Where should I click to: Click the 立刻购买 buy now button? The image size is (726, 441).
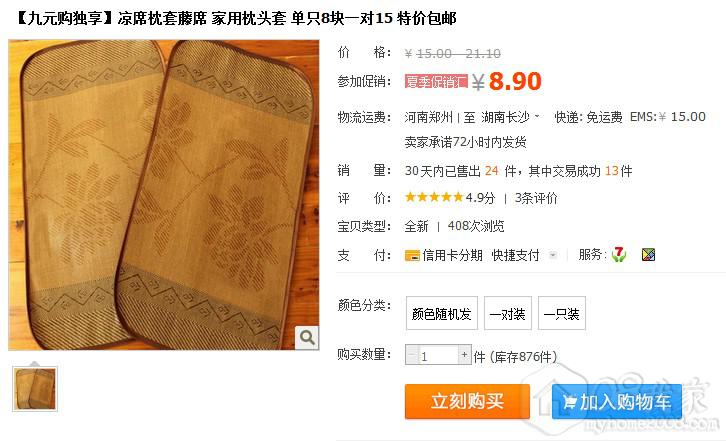coord(467,401)
